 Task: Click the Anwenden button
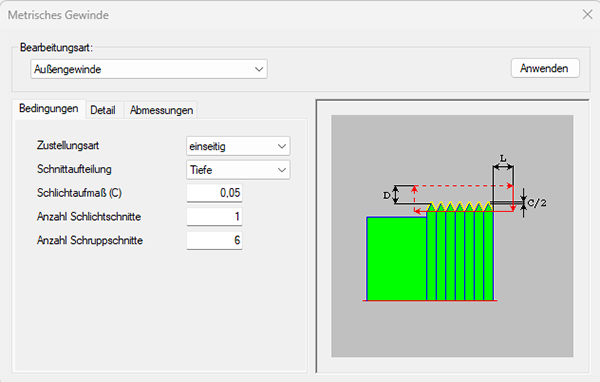point(545,69)
